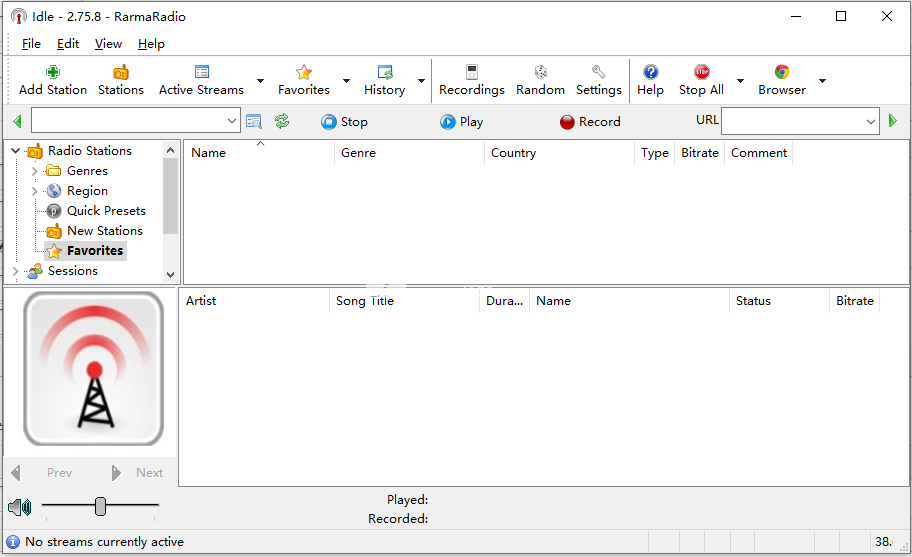Show Active Streams view
Viewport: 912px width, 557px height.
tap(201, 80)
